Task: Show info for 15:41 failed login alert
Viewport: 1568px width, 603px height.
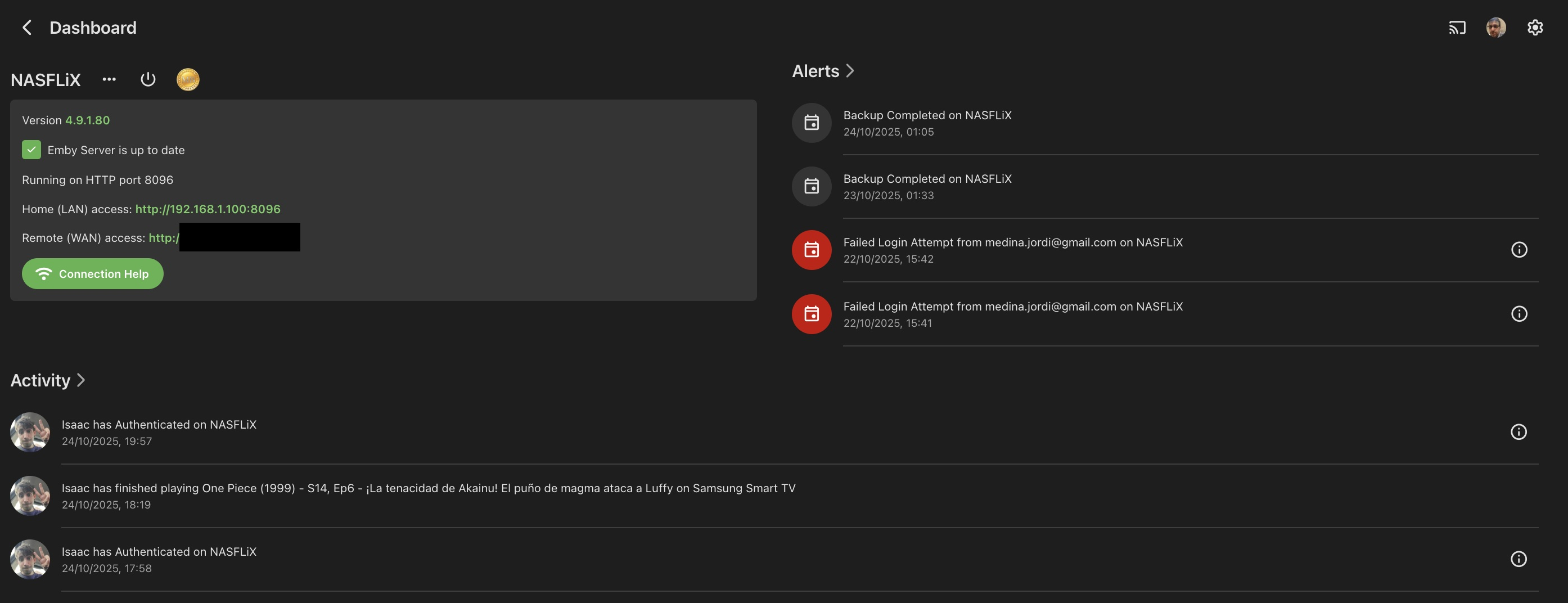Action: (1519, 314)
